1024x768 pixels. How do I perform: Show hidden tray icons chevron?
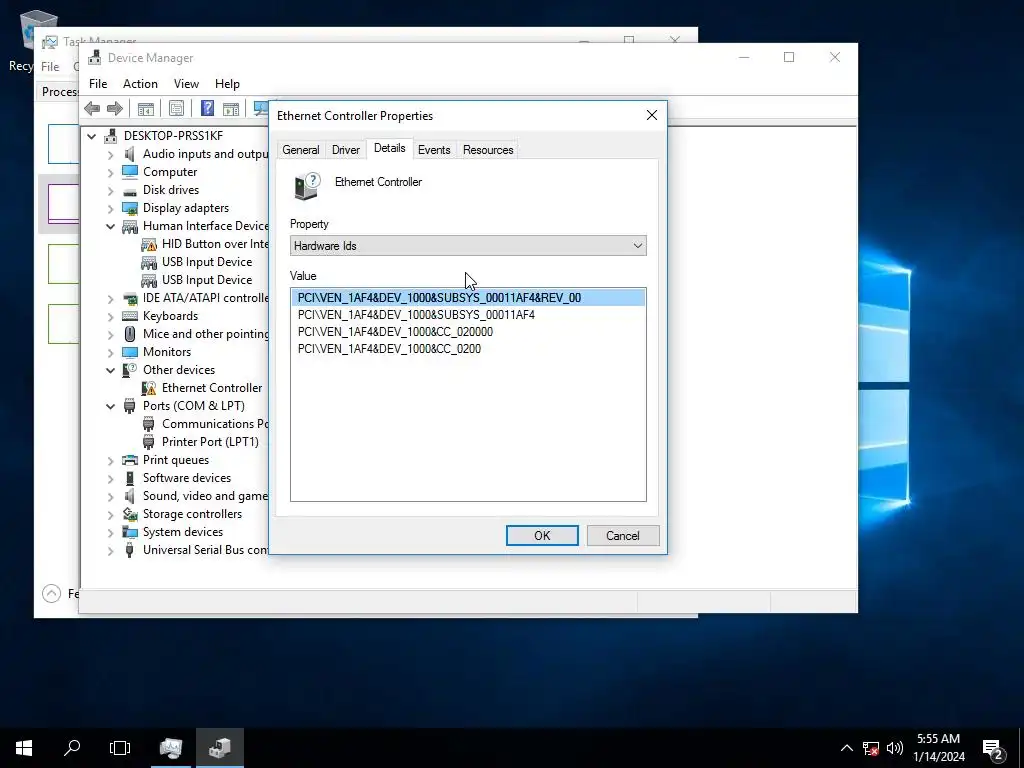tap(846, 748)
